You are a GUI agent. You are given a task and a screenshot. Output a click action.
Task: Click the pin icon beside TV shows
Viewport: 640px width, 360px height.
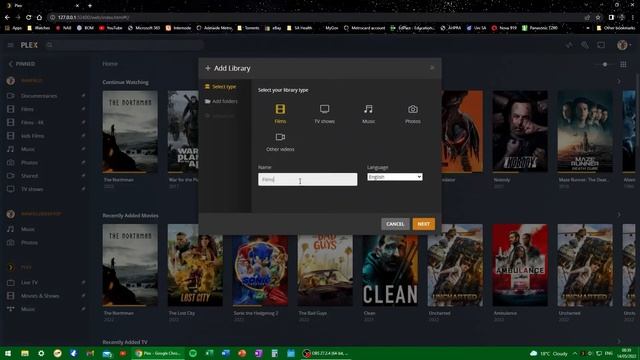pos(83,189)
